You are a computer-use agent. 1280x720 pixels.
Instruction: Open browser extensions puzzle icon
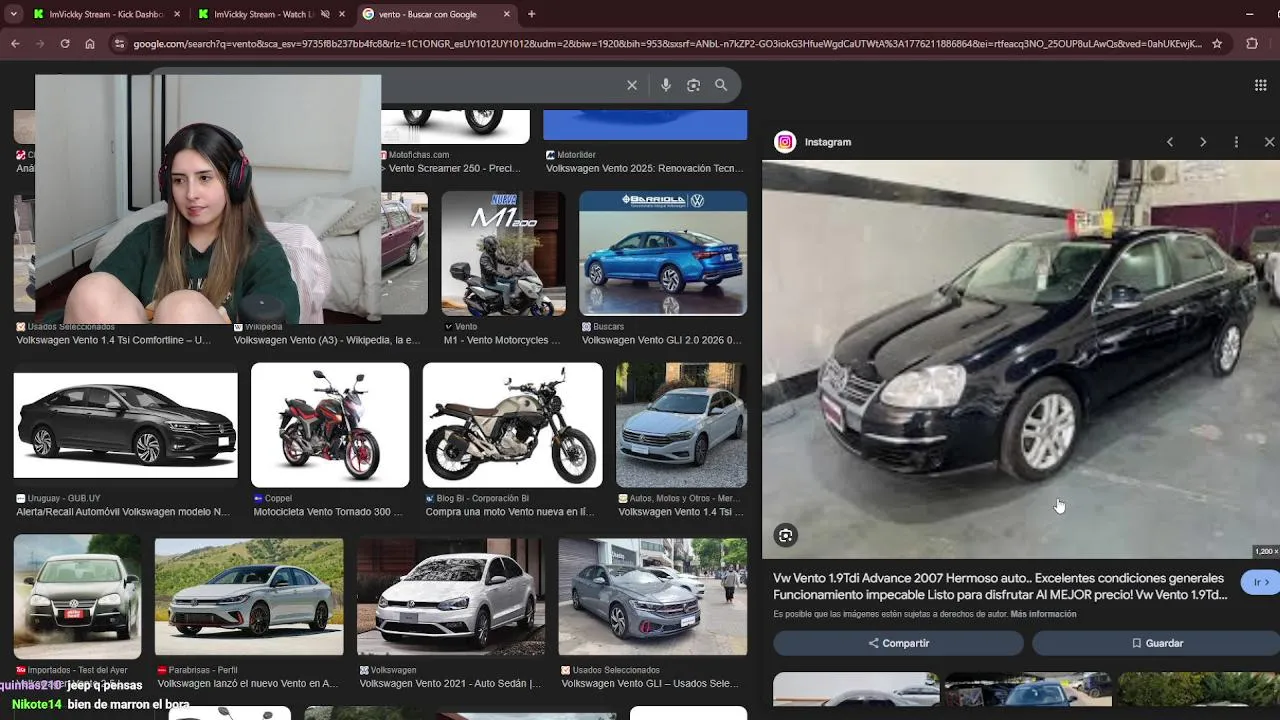tap(1252, 44)
